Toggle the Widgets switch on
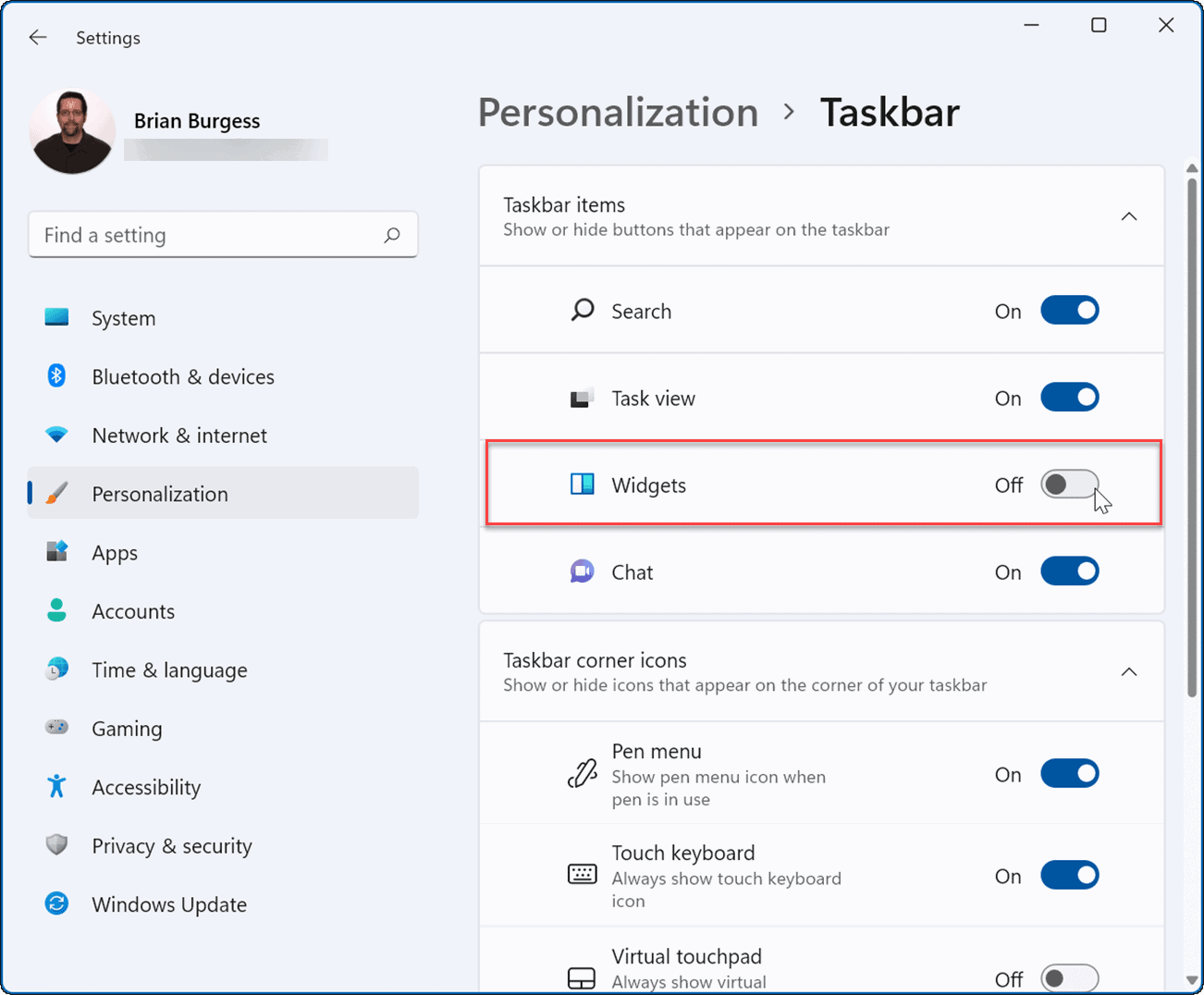This screenshot has width=1204, height=995. pos(1070,485)
